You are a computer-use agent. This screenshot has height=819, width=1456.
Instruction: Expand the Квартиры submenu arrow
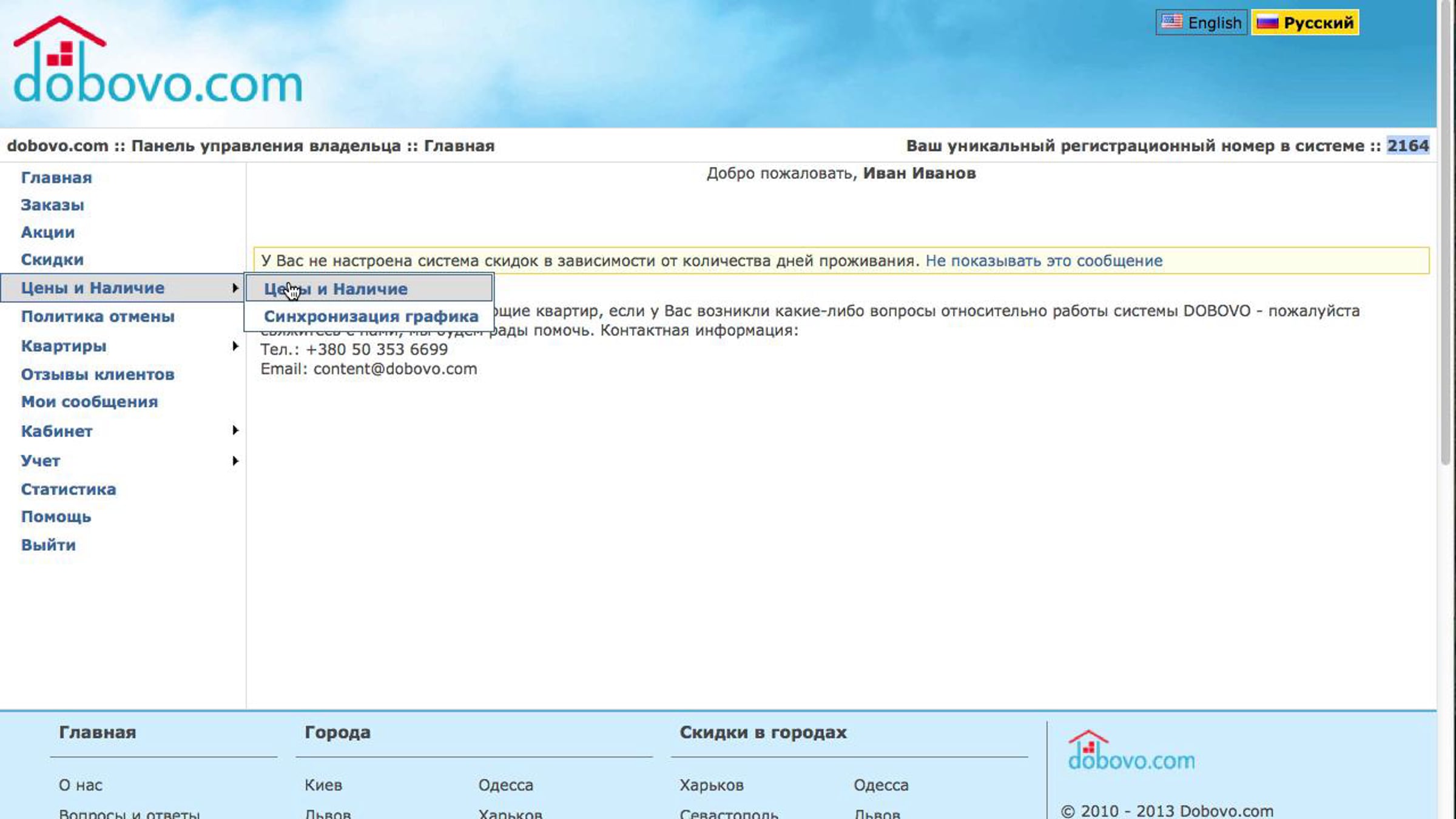click(235, 346)
